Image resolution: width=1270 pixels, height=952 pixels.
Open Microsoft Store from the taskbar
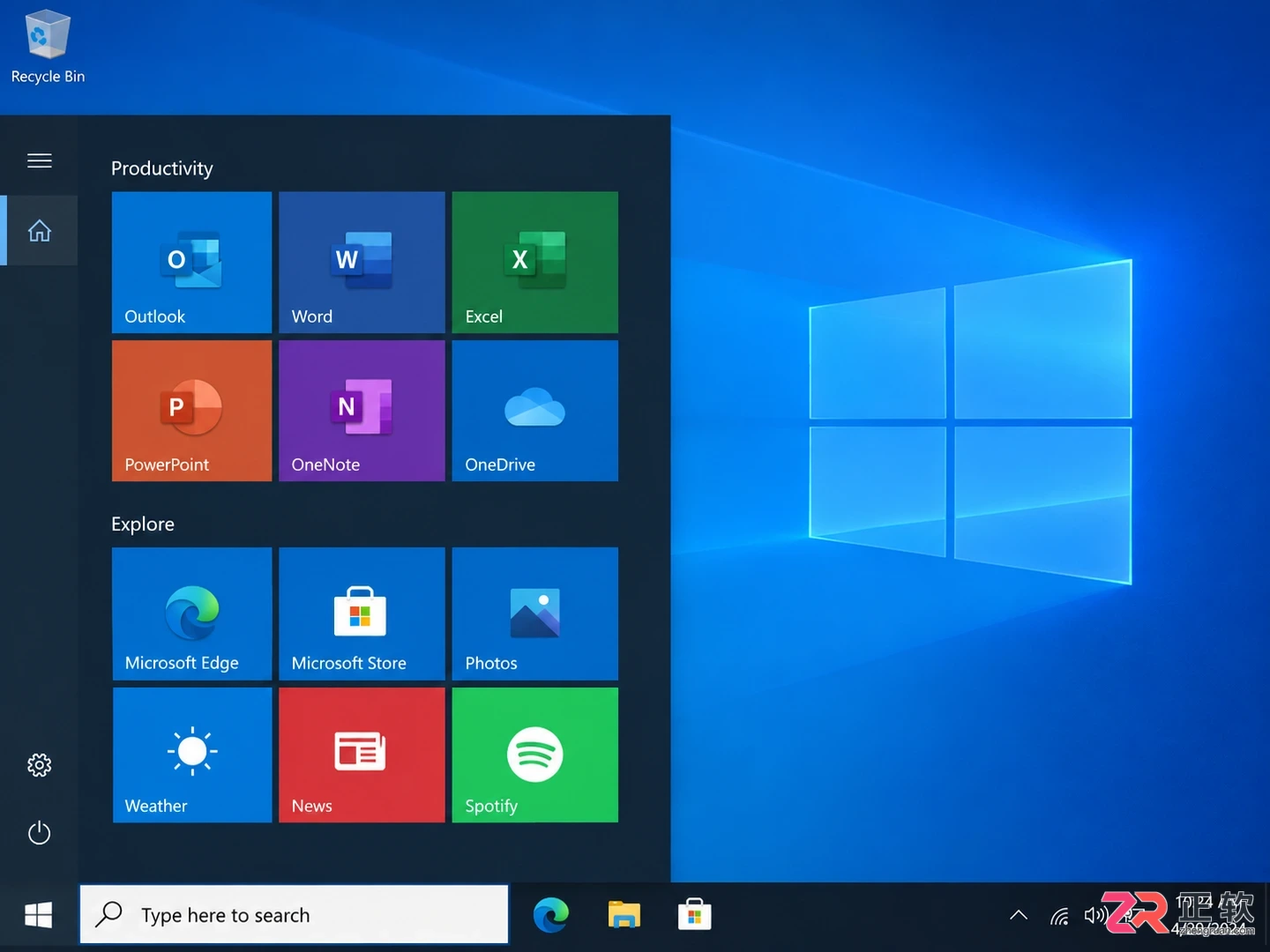694,915
